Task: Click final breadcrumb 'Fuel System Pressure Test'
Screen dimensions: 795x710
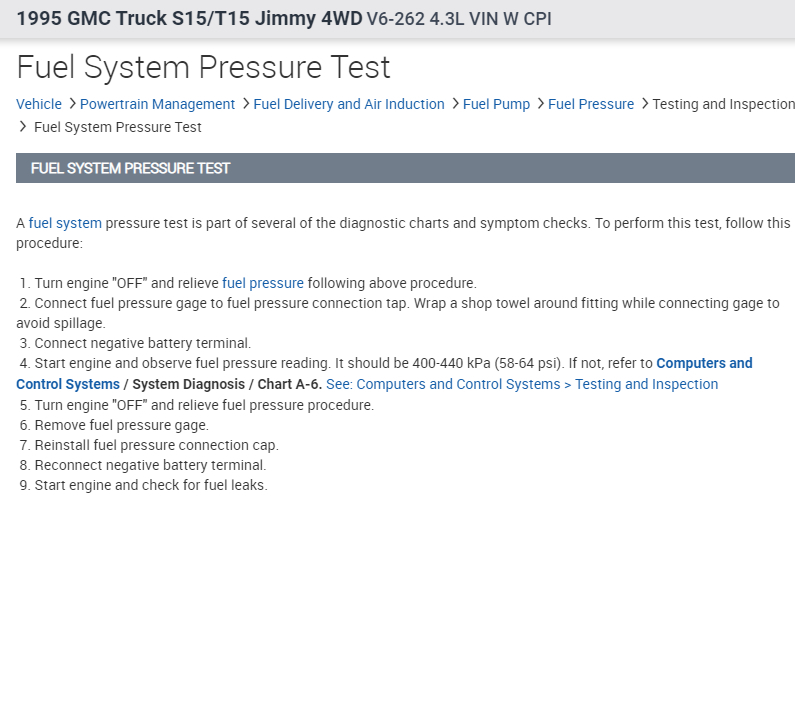Action: coord(118,127)
